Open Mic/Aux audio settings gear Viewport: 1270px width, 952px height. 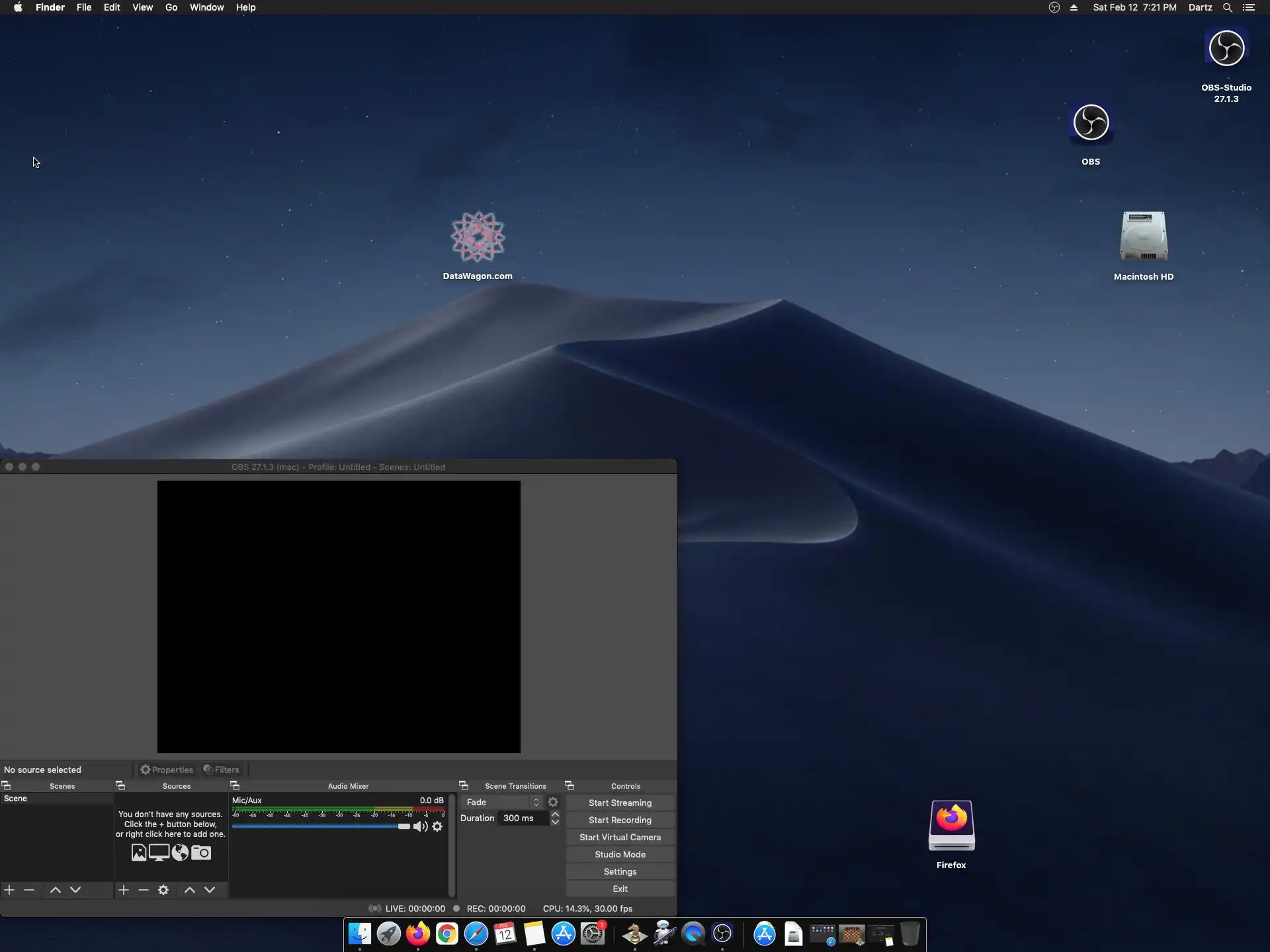pyautogui.click(x=437, y=826)
